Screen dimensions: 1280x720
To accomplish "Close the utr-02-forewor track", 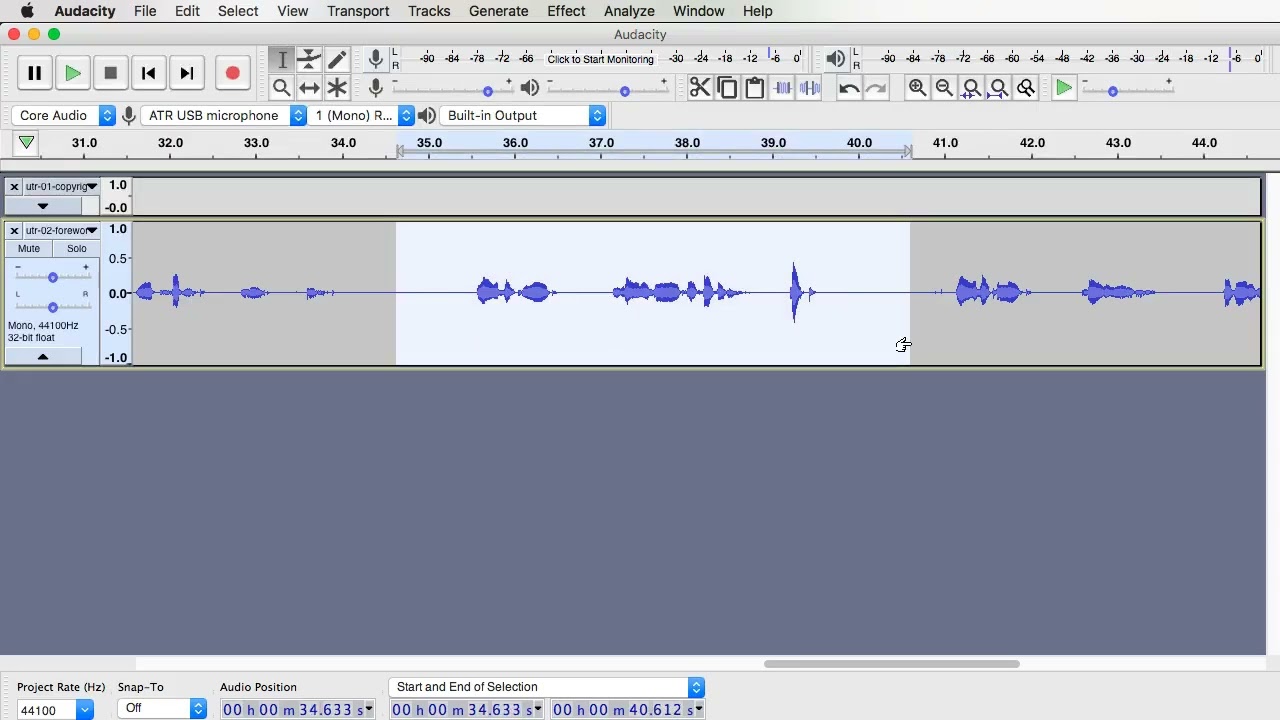I will [14, 230].
